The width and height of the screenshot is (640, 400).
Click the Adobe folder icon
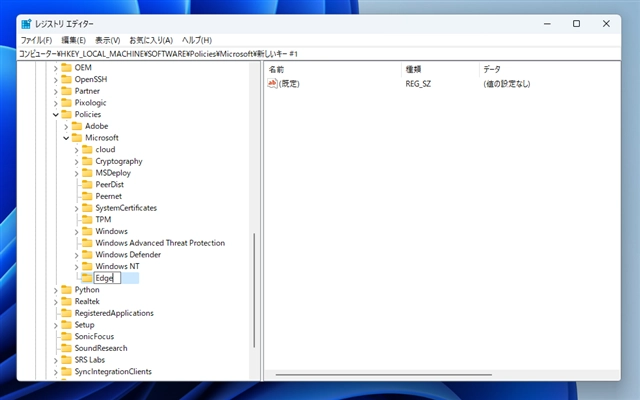(77, 126)
